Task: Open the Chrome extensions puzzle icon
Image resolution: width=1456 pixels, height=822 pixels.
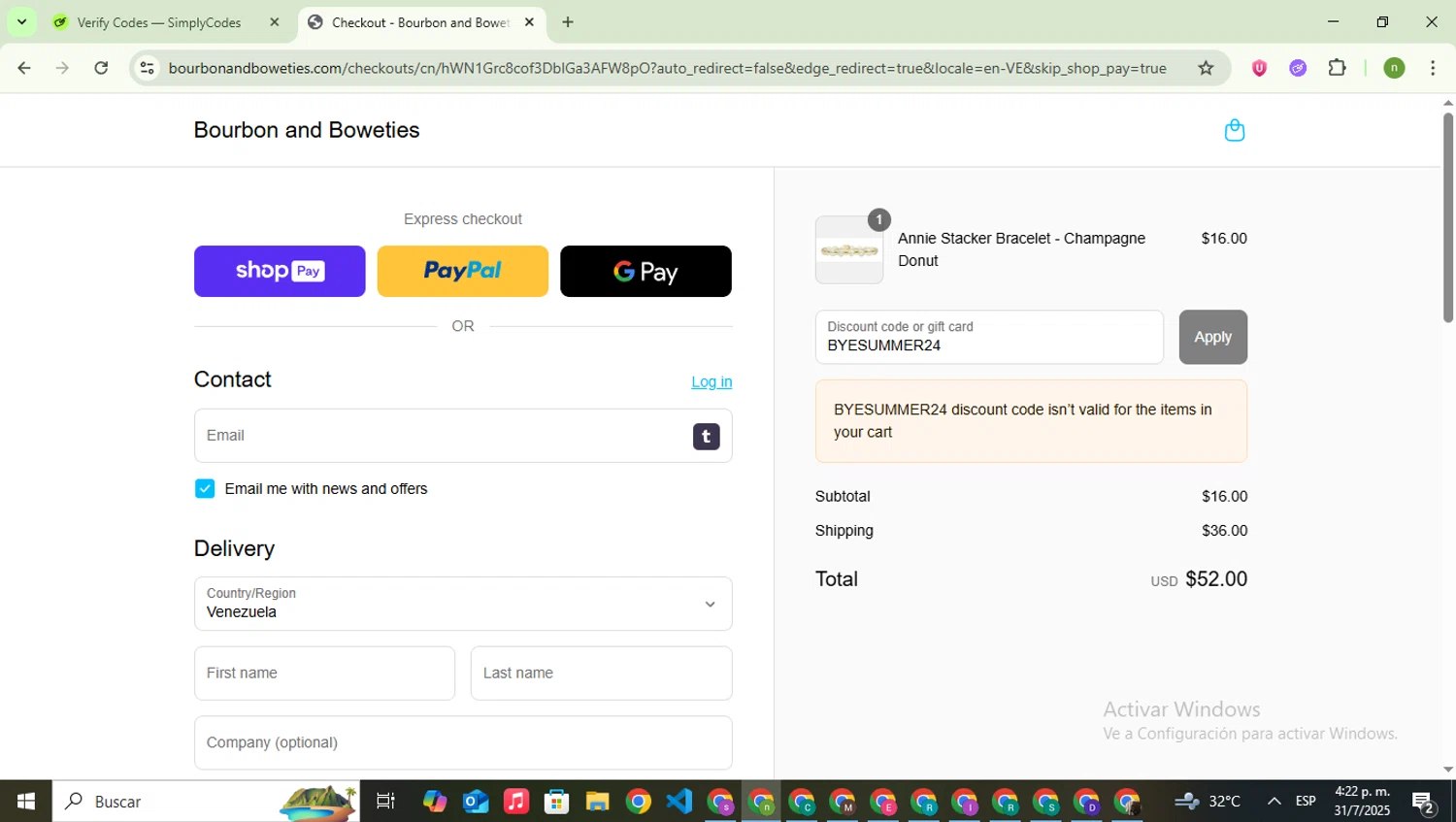Action: click(x=1338, y=68)
